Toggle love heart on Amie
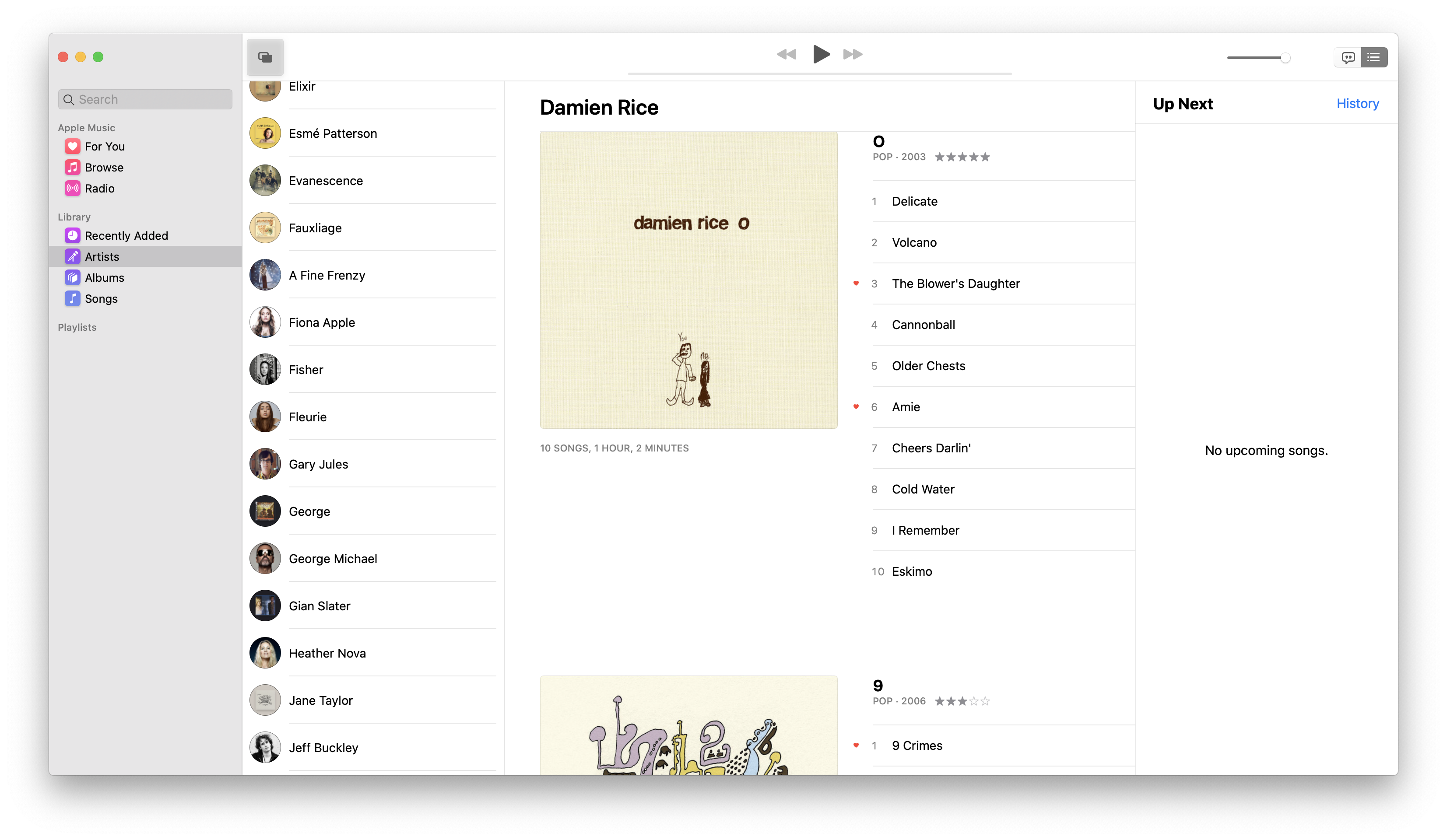This screenshot has height=840, width=1447. coord(856,407)
